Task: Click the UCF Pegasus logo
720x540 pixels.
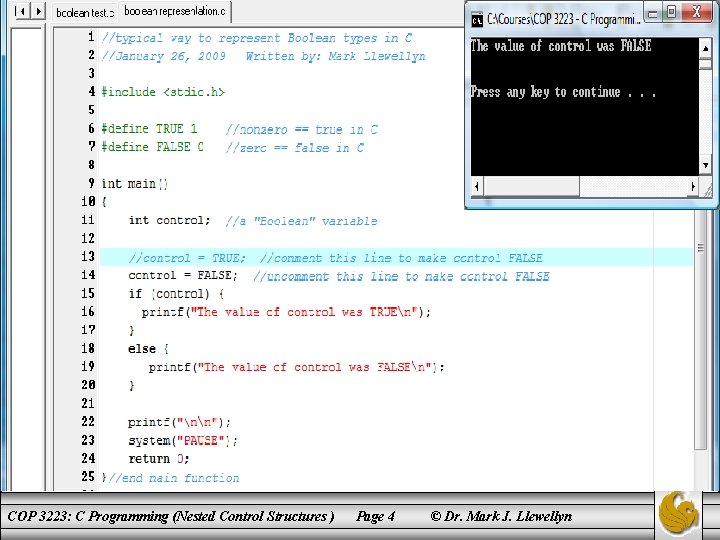Action: [x=678, y=513]
